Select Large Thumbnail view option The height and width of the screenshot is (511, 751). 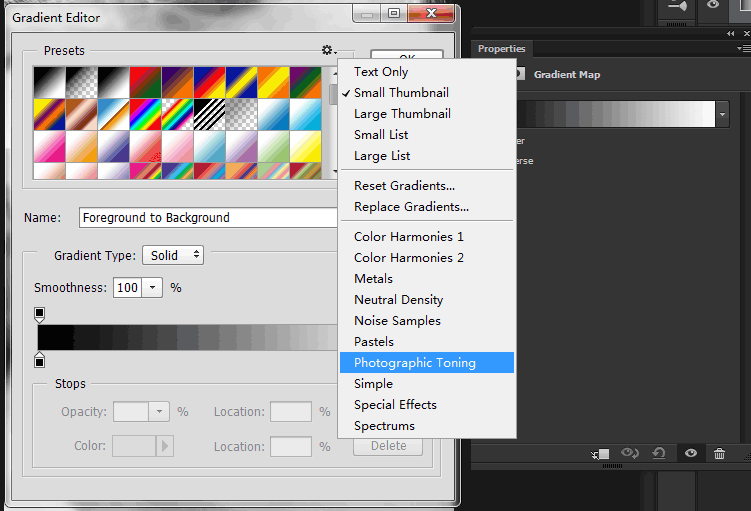(402, 114)
